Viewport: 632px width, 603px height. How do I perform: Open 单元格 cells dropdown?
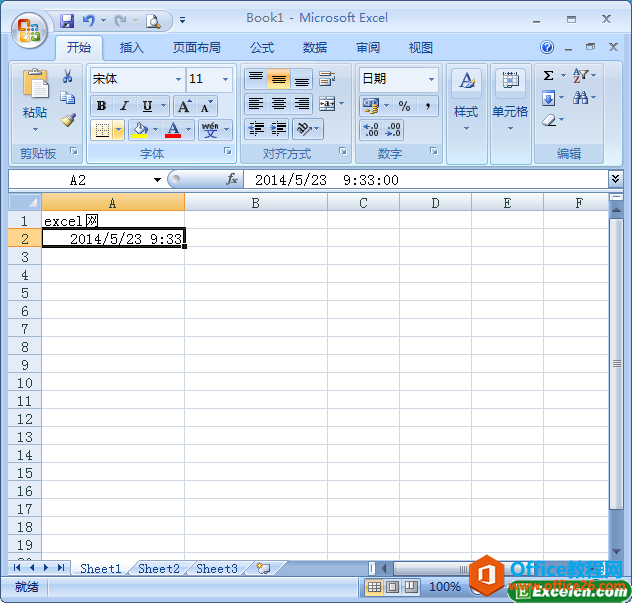tap(510, 114)
